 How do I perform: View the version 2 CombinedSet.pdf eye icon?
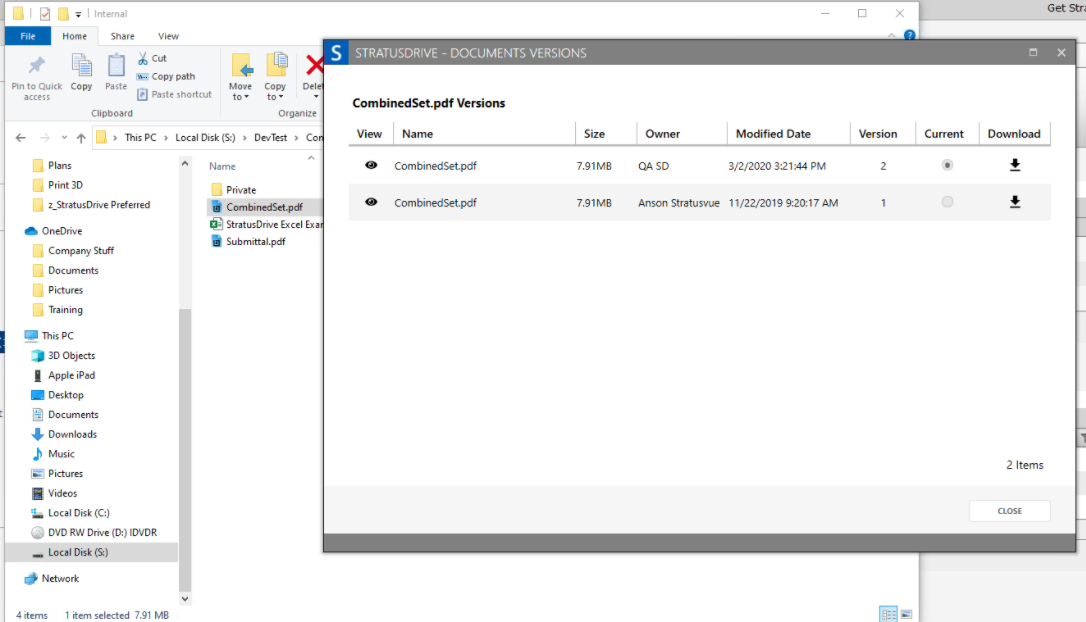[371, 165]
